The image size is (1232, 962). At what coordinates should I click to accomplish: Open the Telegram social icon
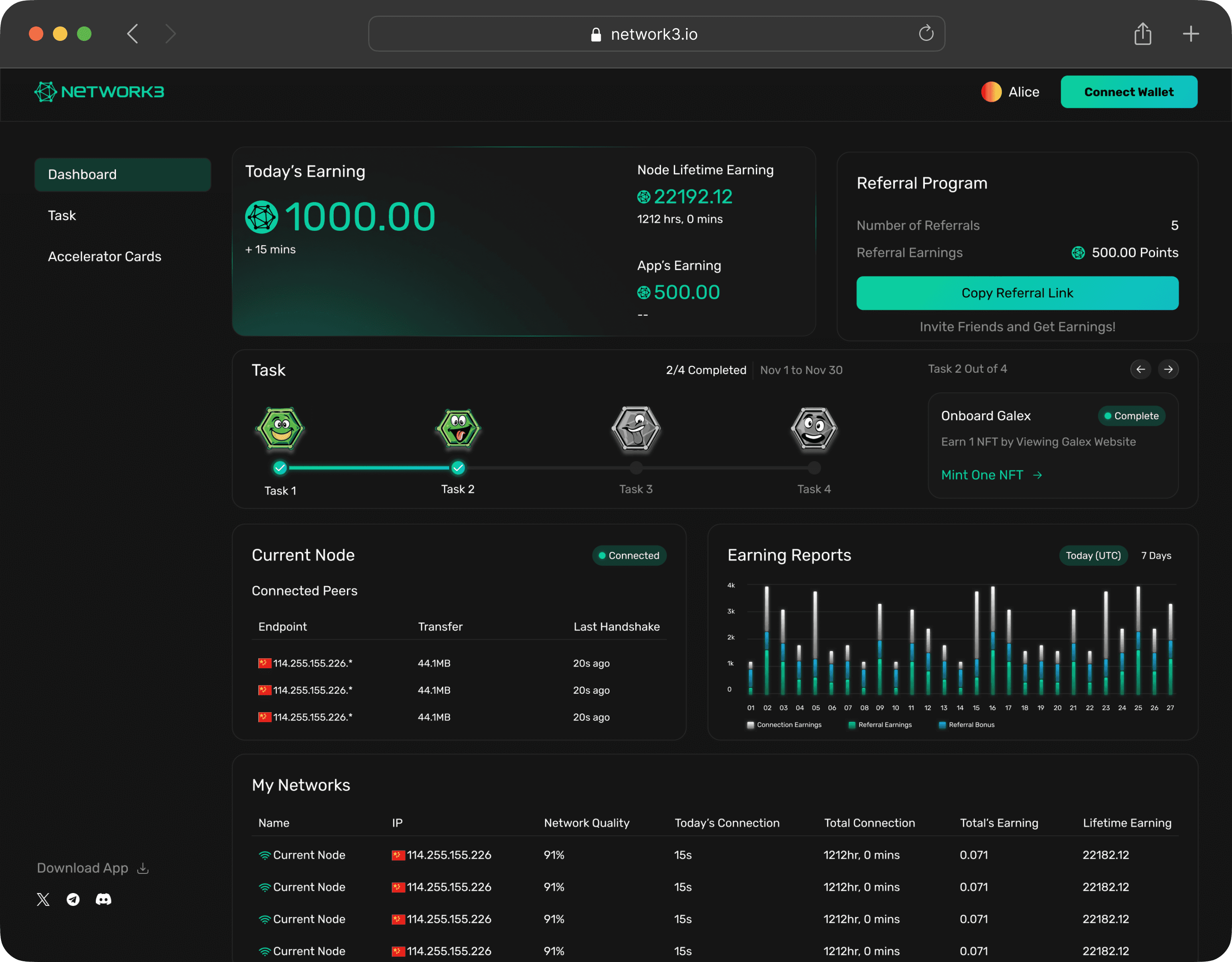(73, 899)
